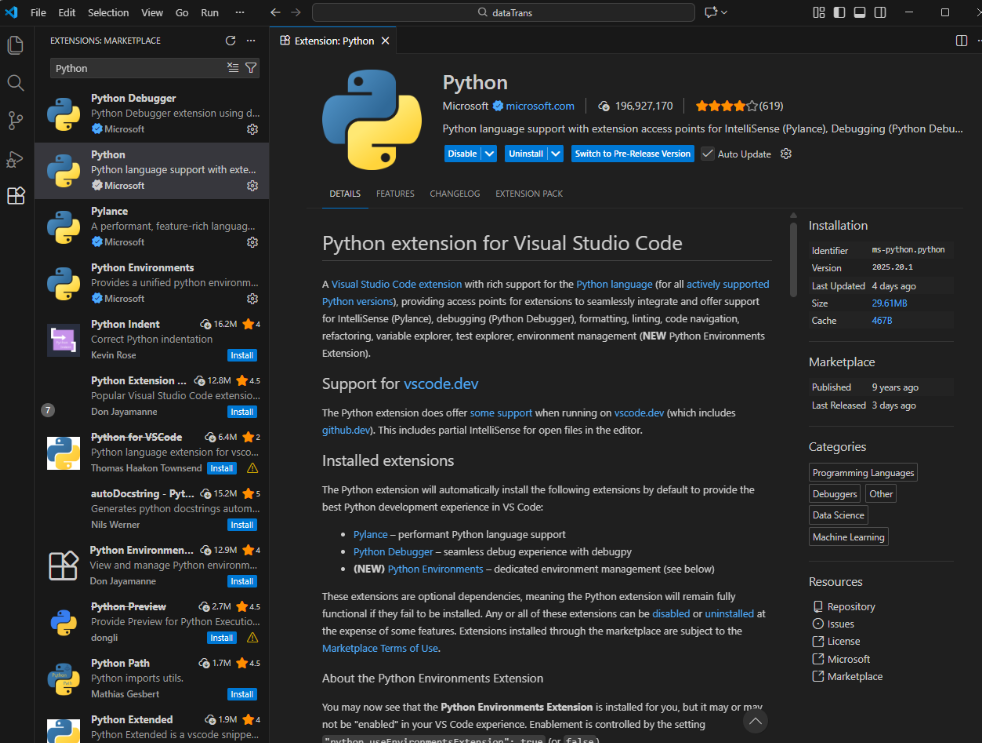Install the Python Path extension
Screen dimensions: 982x743
pyautogui.click(x=242, y=694)
